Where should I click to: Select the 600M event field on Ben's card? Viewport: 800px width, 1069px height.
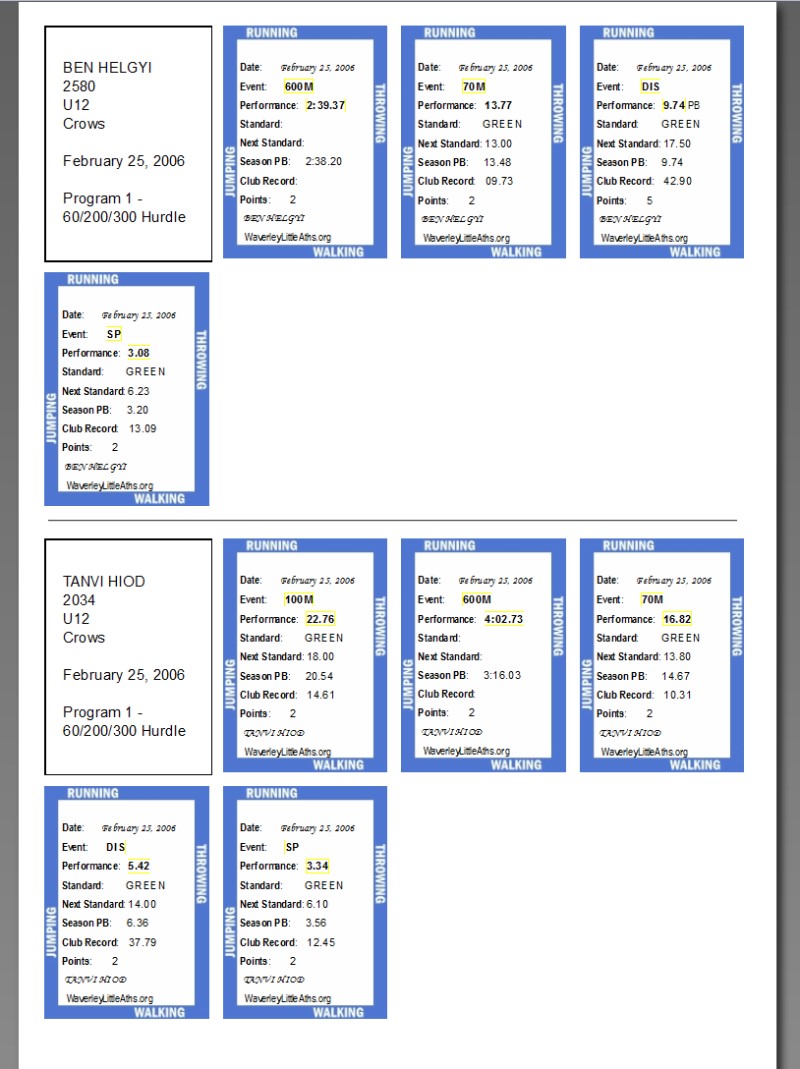(299, 87)
